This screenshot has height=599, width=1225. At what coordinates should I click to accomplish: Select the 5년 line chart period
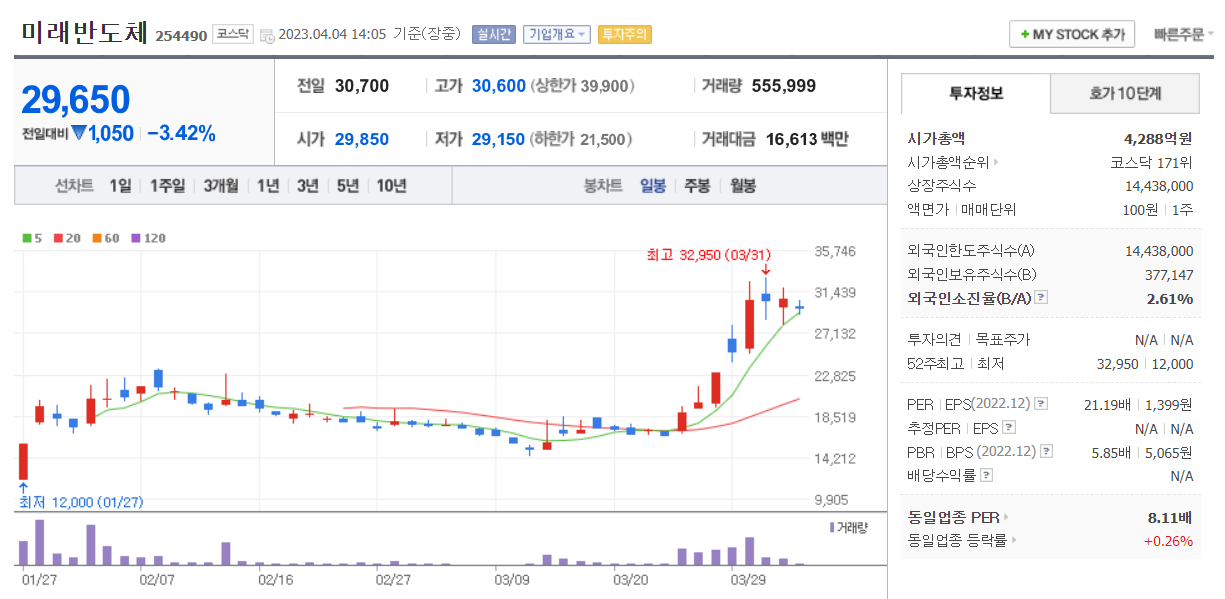click(347, 185)
